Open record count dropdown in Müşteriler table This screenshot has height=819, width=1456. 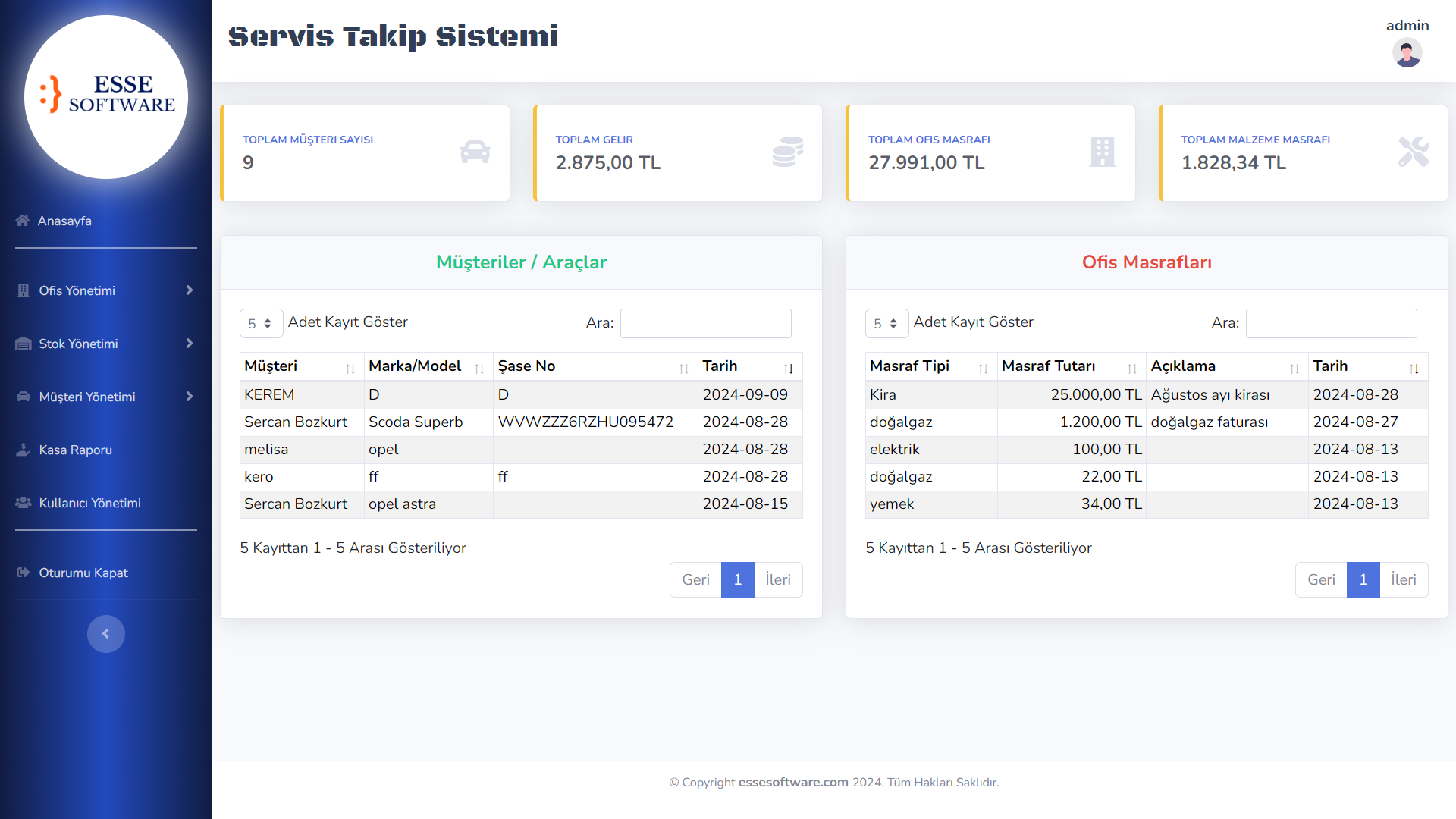point(261,323)
